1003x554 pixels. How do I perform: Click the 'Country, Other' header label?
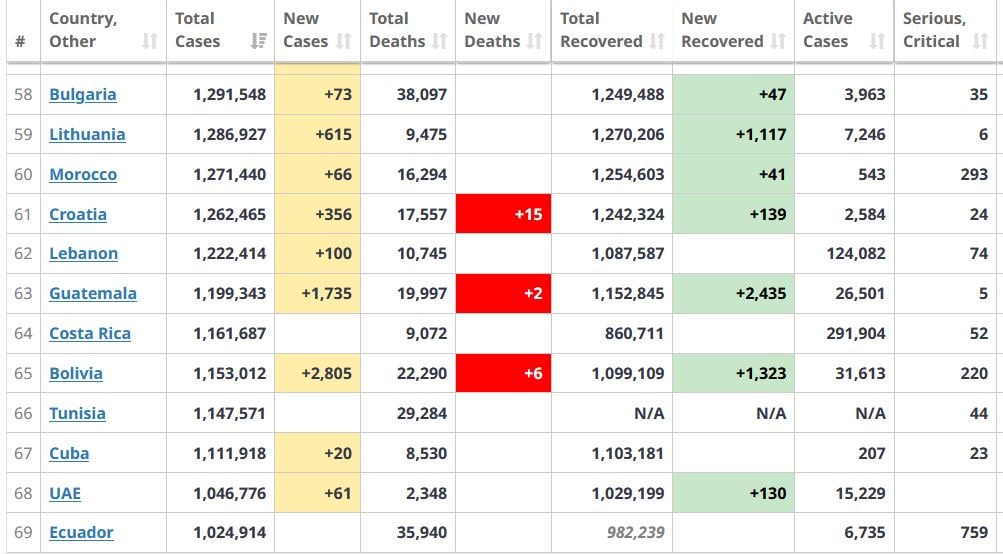[83, 30]
